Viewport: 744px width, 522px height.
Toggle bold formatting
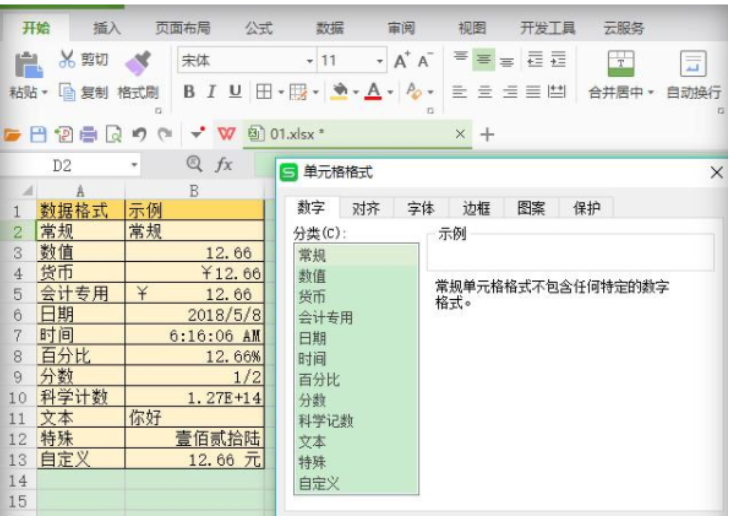coord(189,92)
